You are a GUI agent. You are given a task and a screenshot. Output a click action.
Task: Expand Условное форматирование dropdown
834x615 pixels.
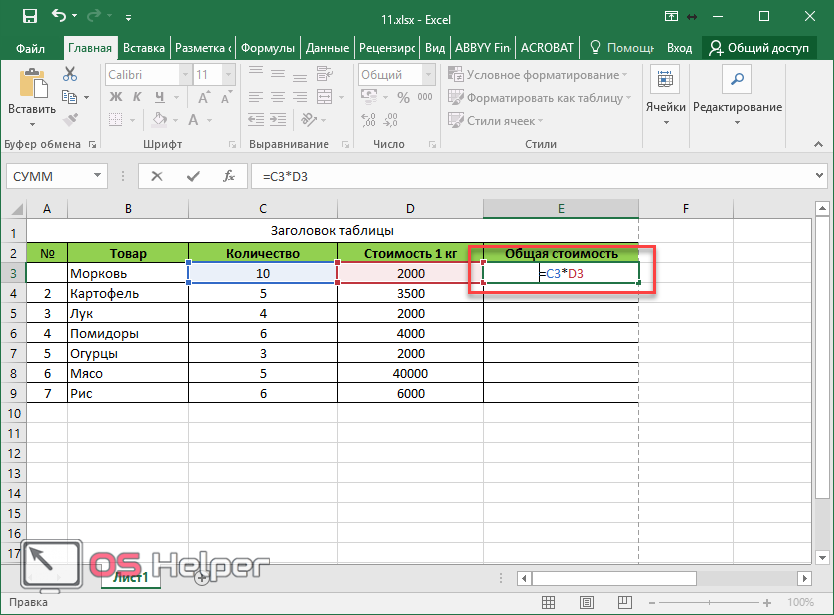coord(624,75)
